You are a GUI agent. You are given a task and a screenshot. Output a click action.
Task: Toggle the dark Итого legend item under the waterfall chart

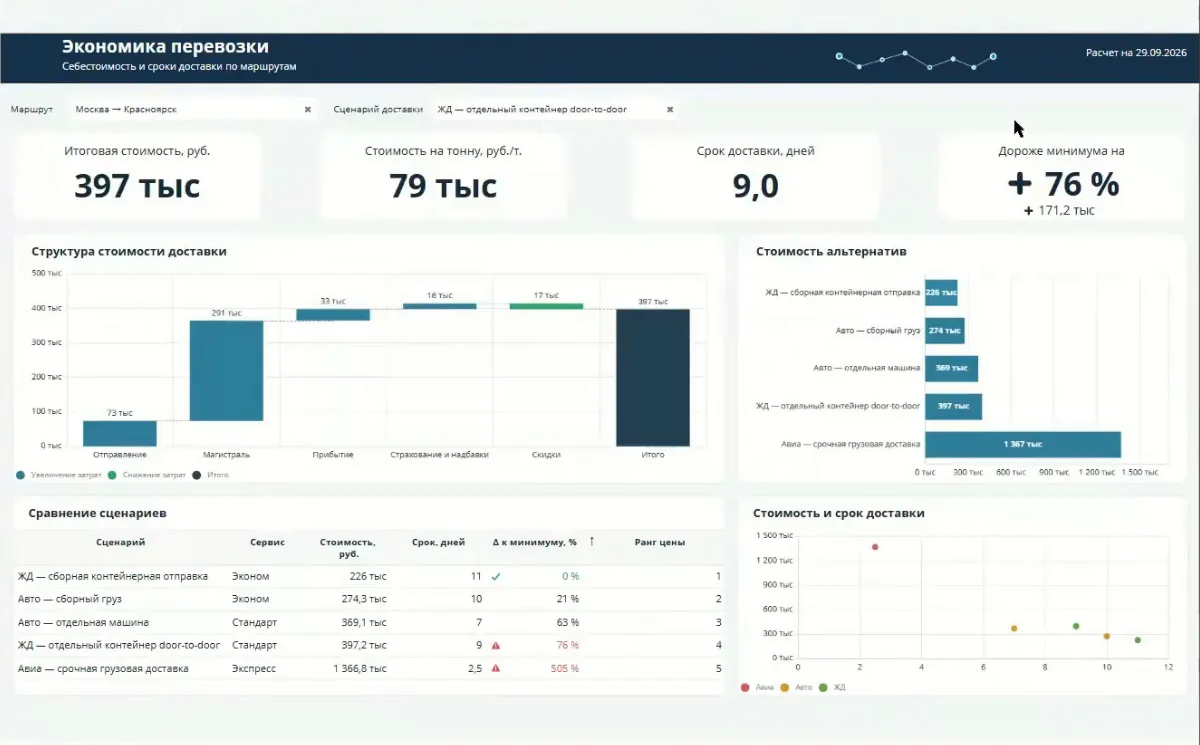pyautogui.click(x=210, y=474)
